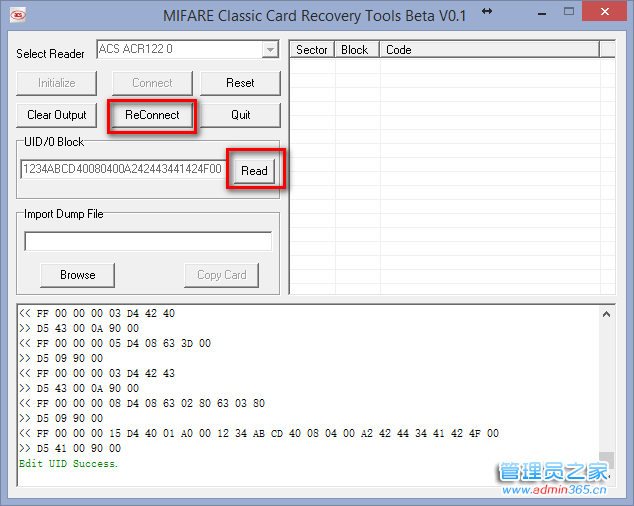Click the Reset button
The width and height of the screenshot is (634, 506).
[240, 83]
